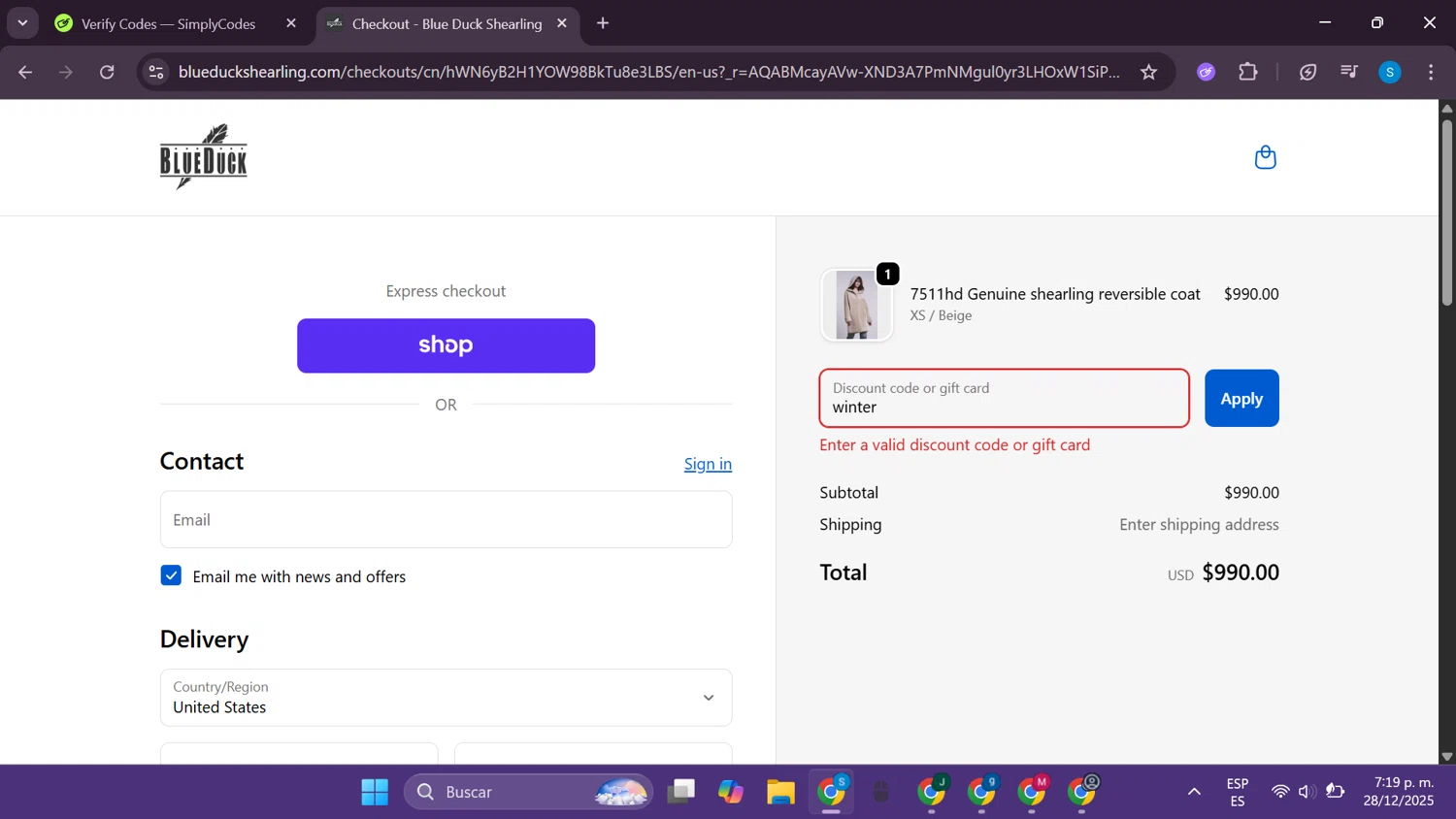Launch Copilot from the taskbar
This screenshot has width=1456, height=819.
[x=731, y=792]
